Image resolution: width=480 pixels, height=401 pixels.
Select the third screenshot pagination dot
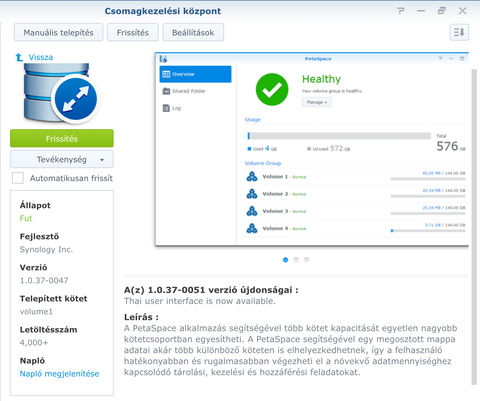(307, 260)
